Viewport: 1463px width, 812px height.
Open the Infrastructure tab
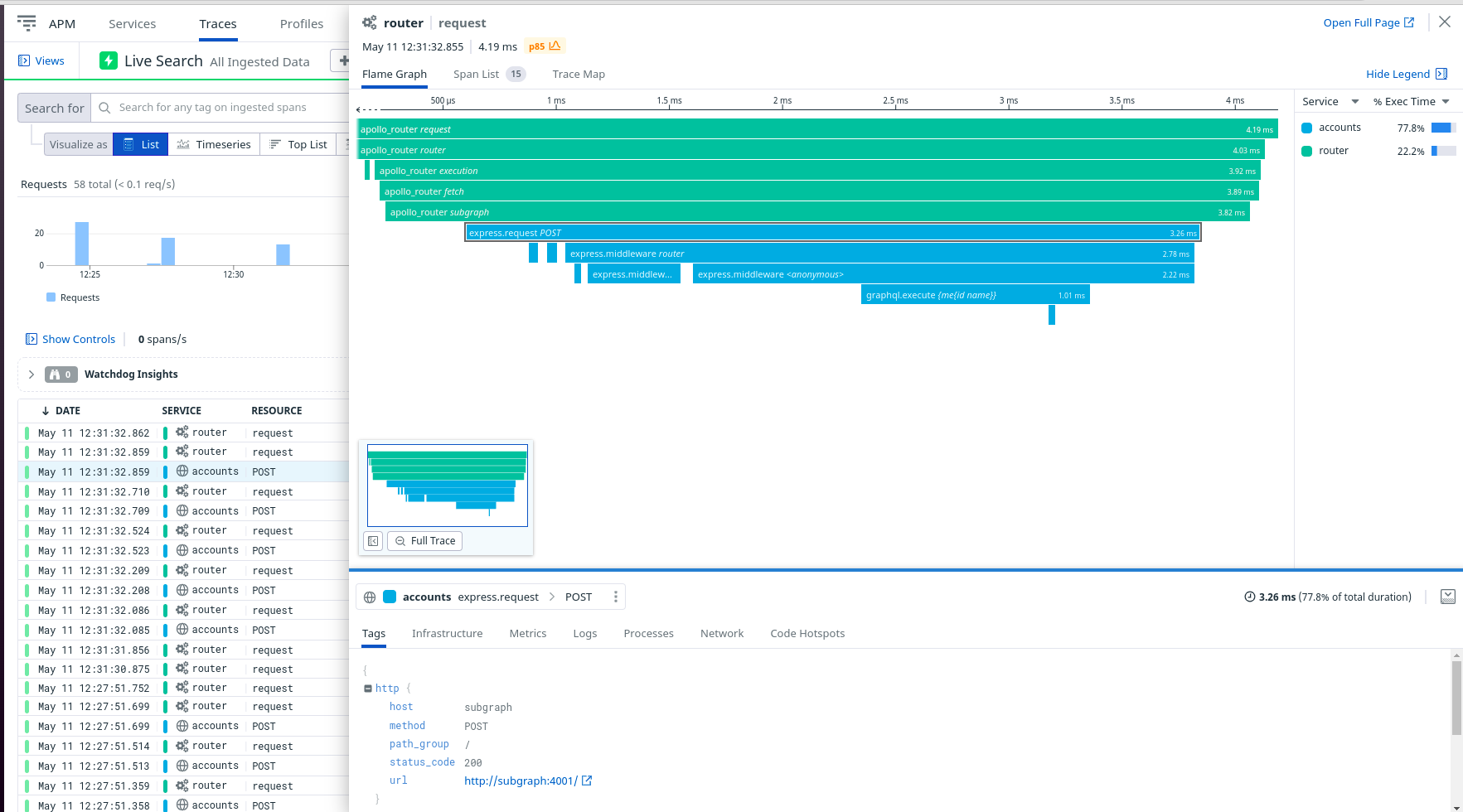pyautogui.click(x=447, y=633)
